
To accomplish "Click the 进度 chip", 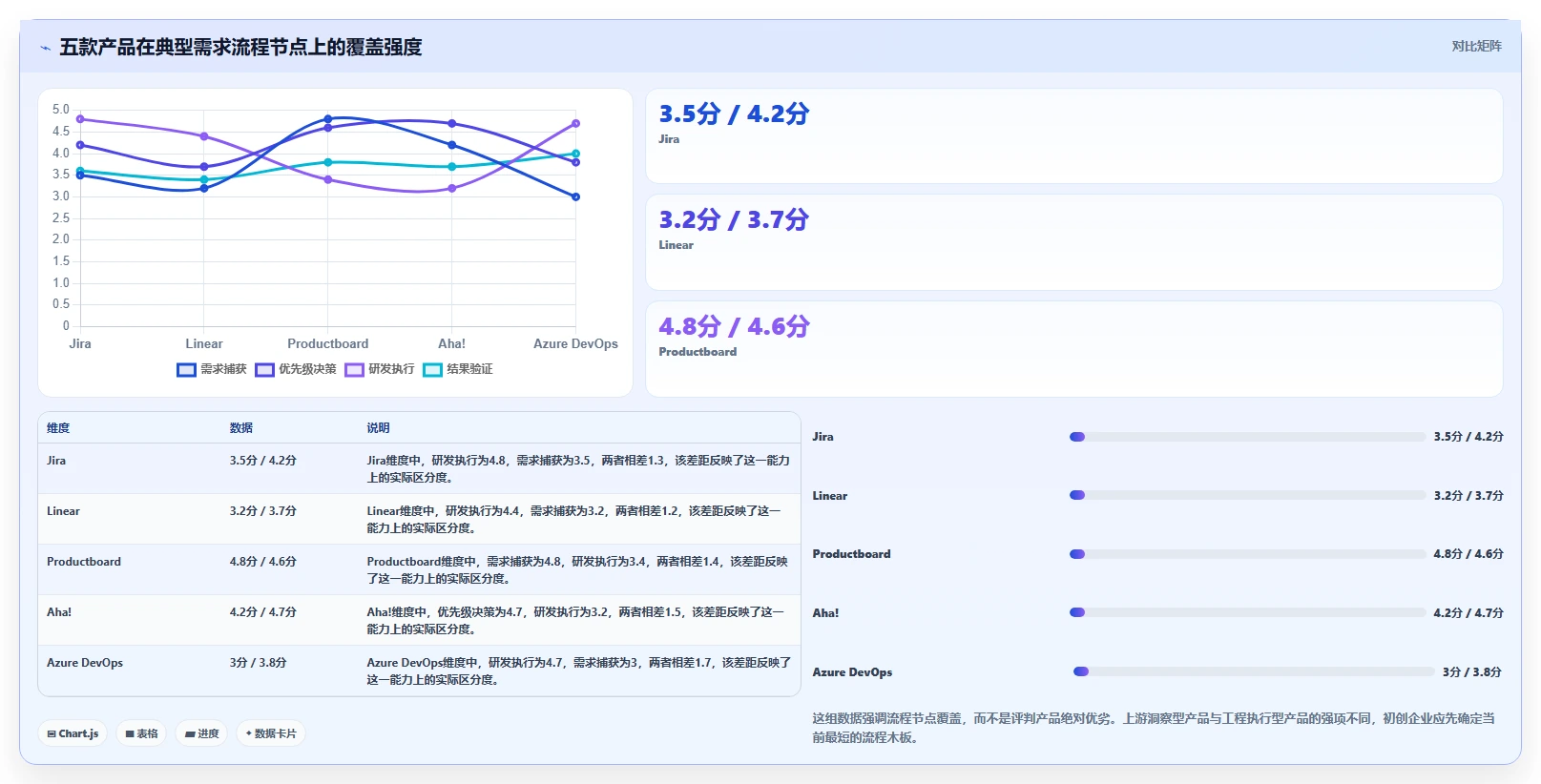I will pos(201,733).
